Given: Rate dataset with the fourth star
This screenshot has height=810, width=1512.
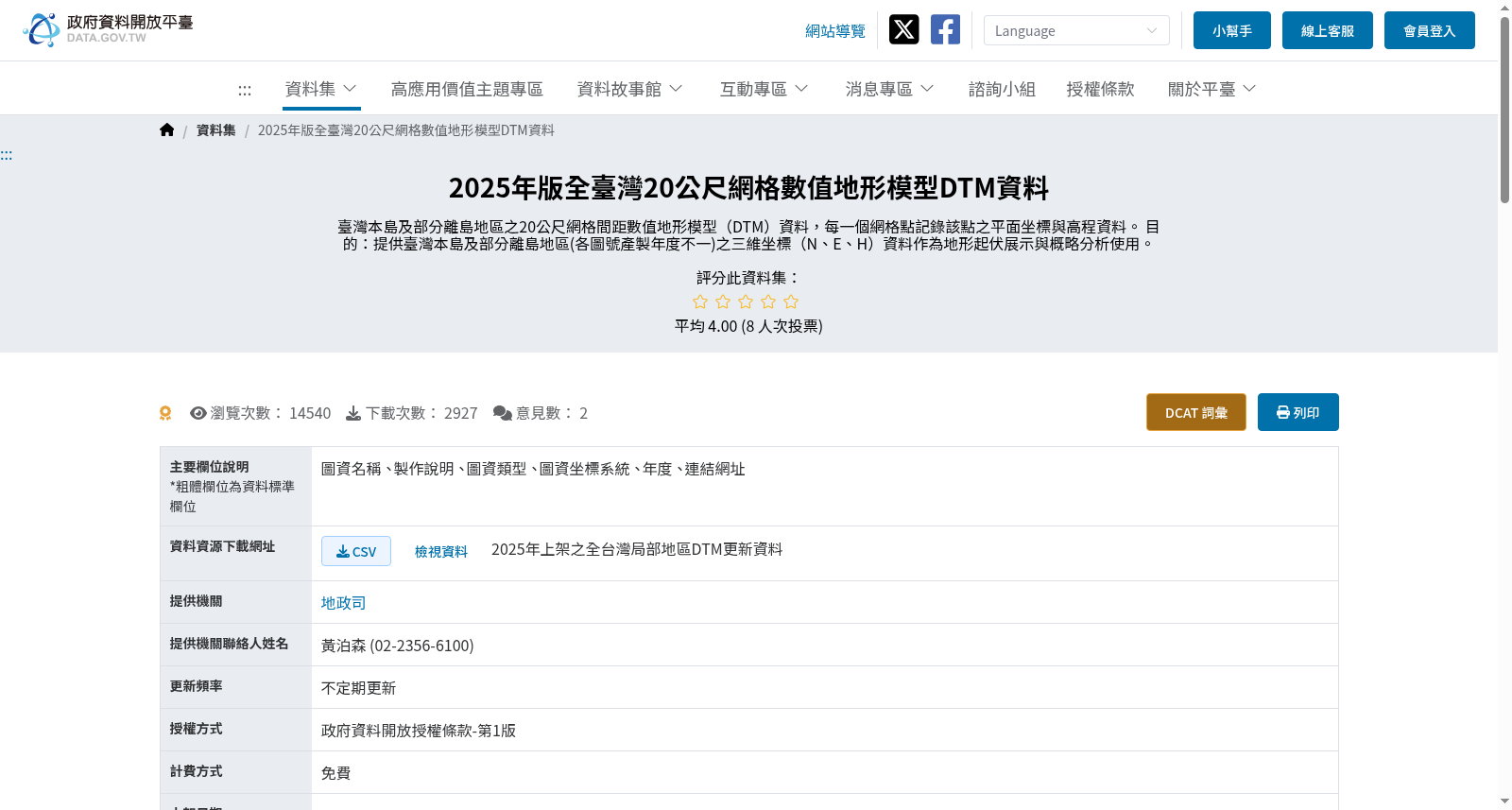Looking at the screenshot, I should click(768, 302).
